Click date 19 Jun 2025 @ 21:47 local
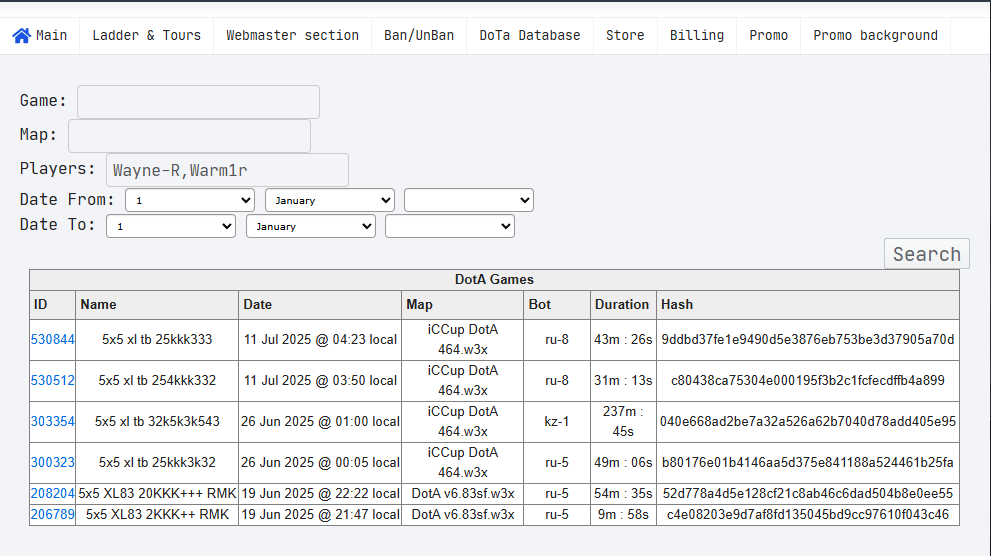The height and width of the screenshot is (556, 991). click(320, 514)
